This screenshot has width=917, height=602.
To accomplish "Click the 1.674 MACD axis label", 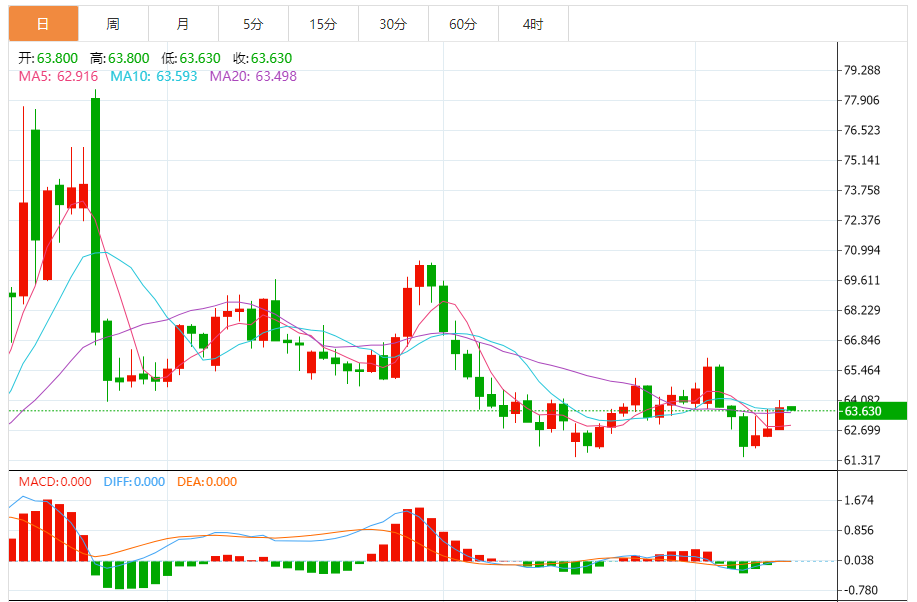I will pos(859,500).
